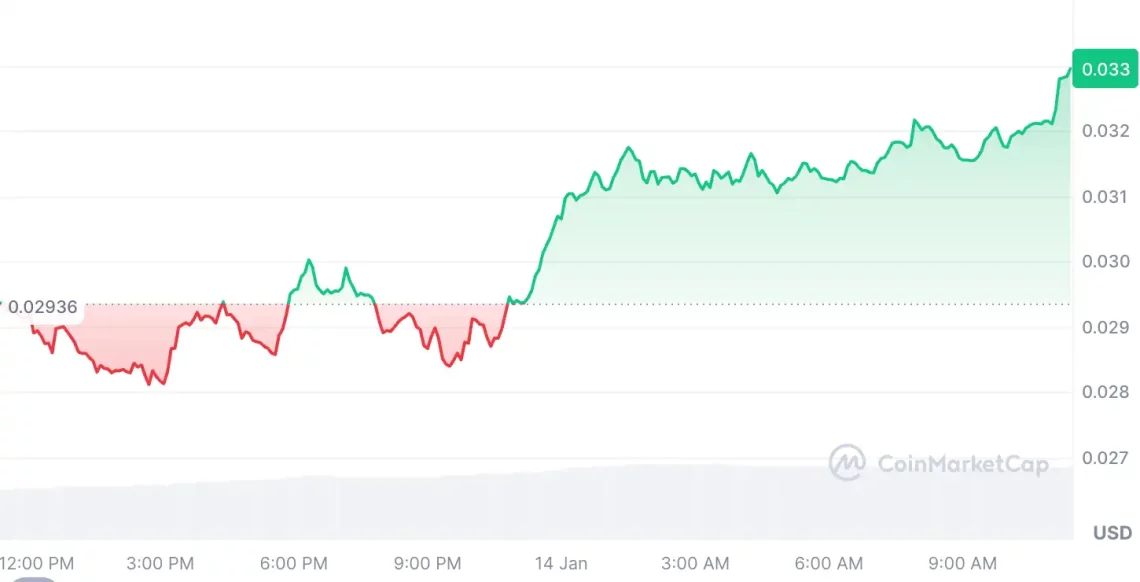Click the 0.029 price axis label
Image resolution: width=1140 pixels, height=582 pixels.
tap(1106, 327)
